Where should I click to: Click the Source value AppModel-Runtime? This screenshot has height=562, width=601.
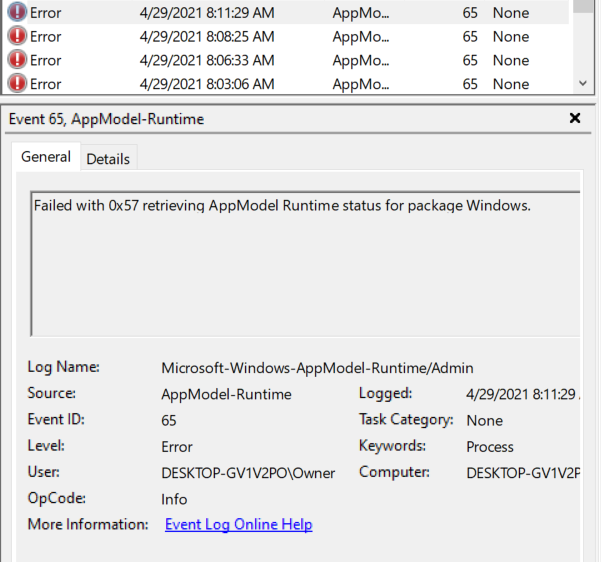coord(226,394)
